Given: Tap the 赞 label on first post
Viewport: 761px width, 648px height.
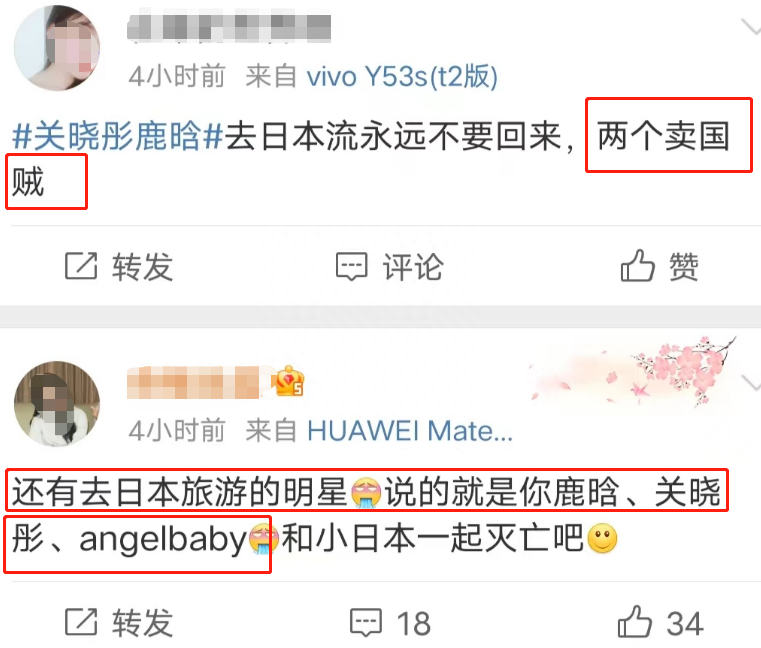Looking at the screenshot, I should pos(684,266).
